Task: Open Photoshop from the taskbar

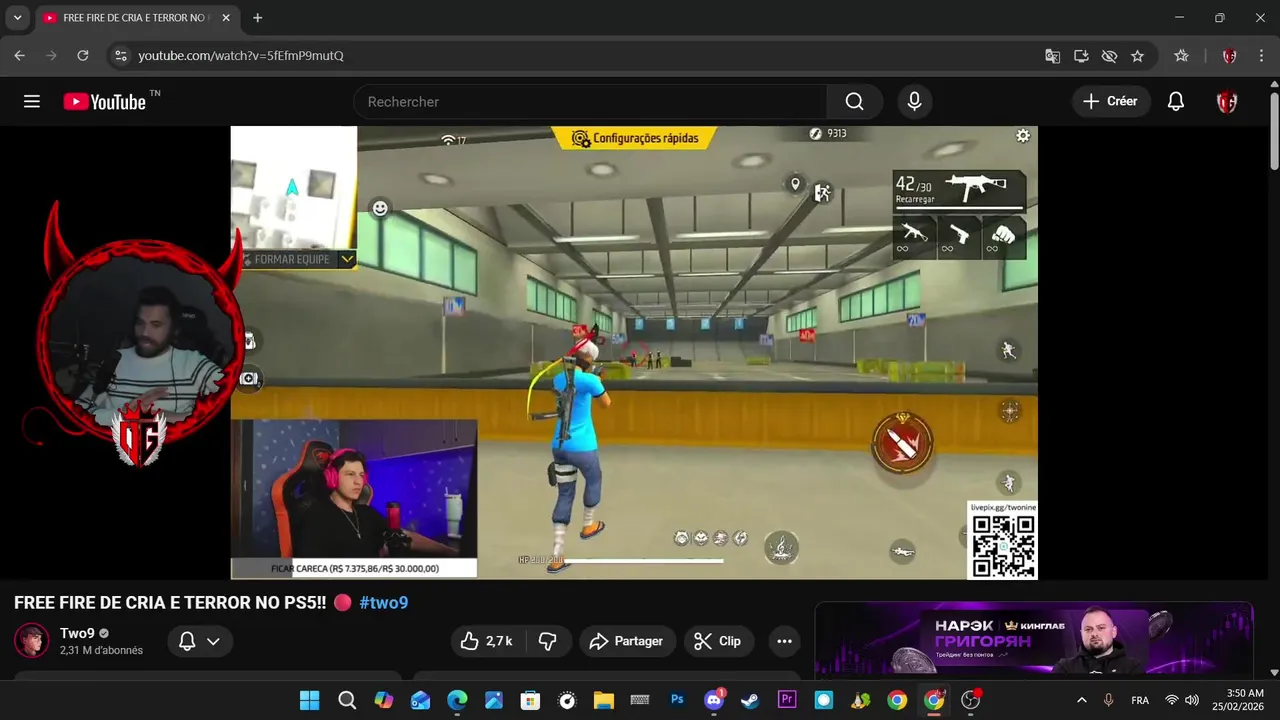Action: click(677, 700)
